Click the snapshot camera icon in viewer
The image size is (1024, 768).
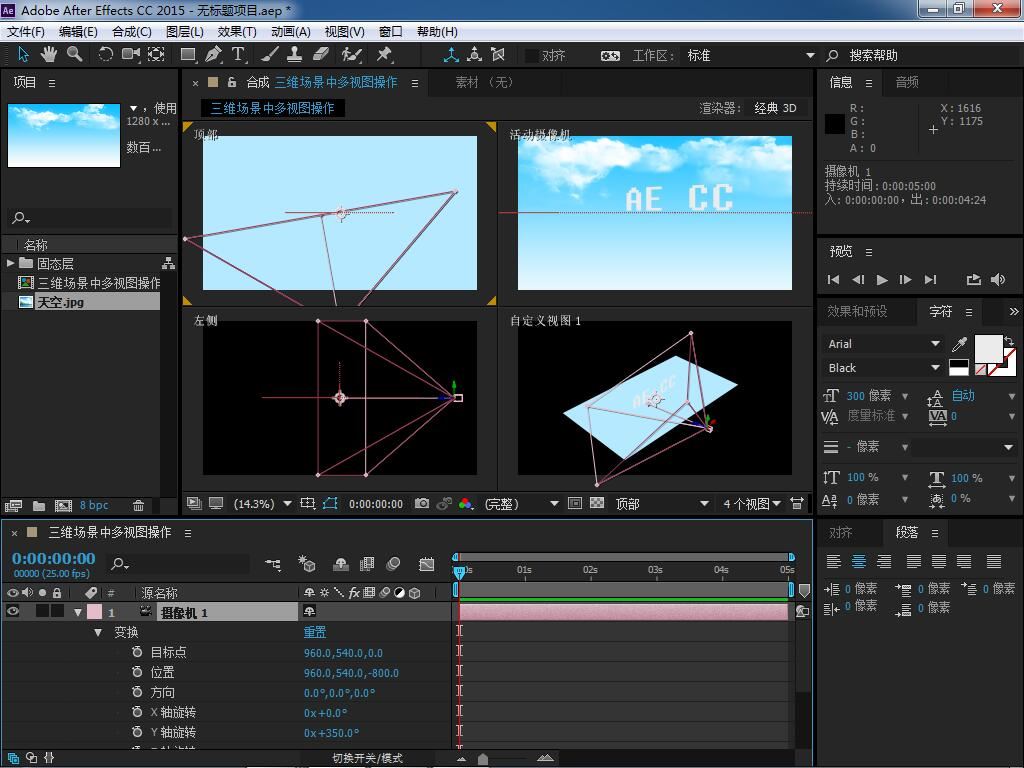coord(423,504)
